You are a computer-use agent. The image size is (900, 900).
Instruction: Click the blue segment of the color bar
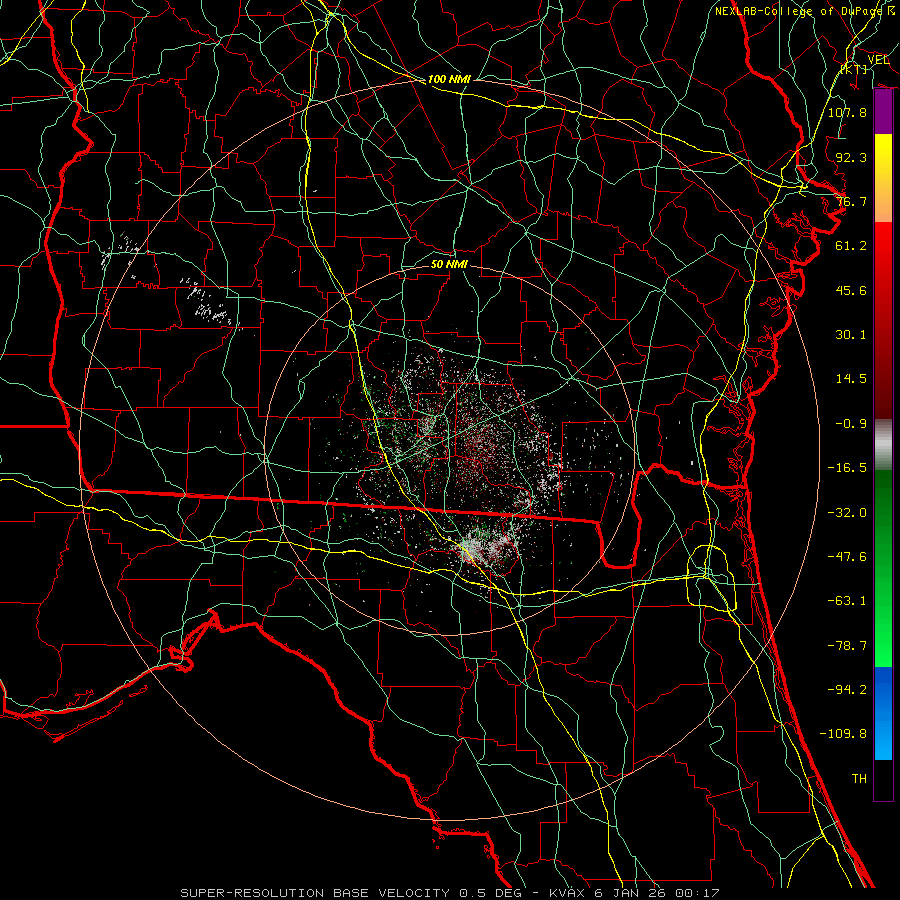tap(883, 713)
